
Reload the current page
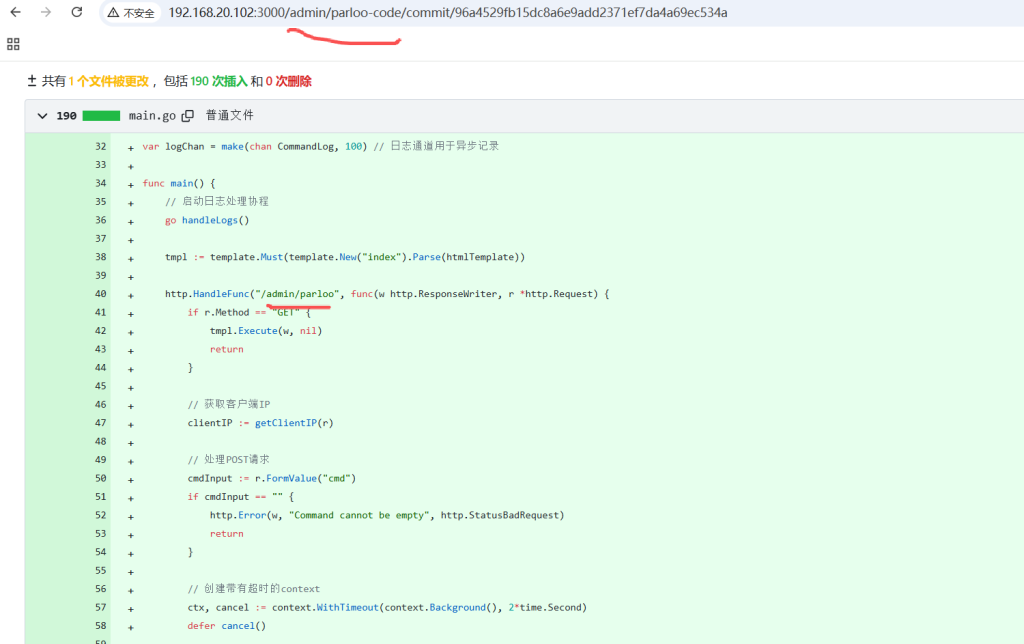click(x=77, y=13)
